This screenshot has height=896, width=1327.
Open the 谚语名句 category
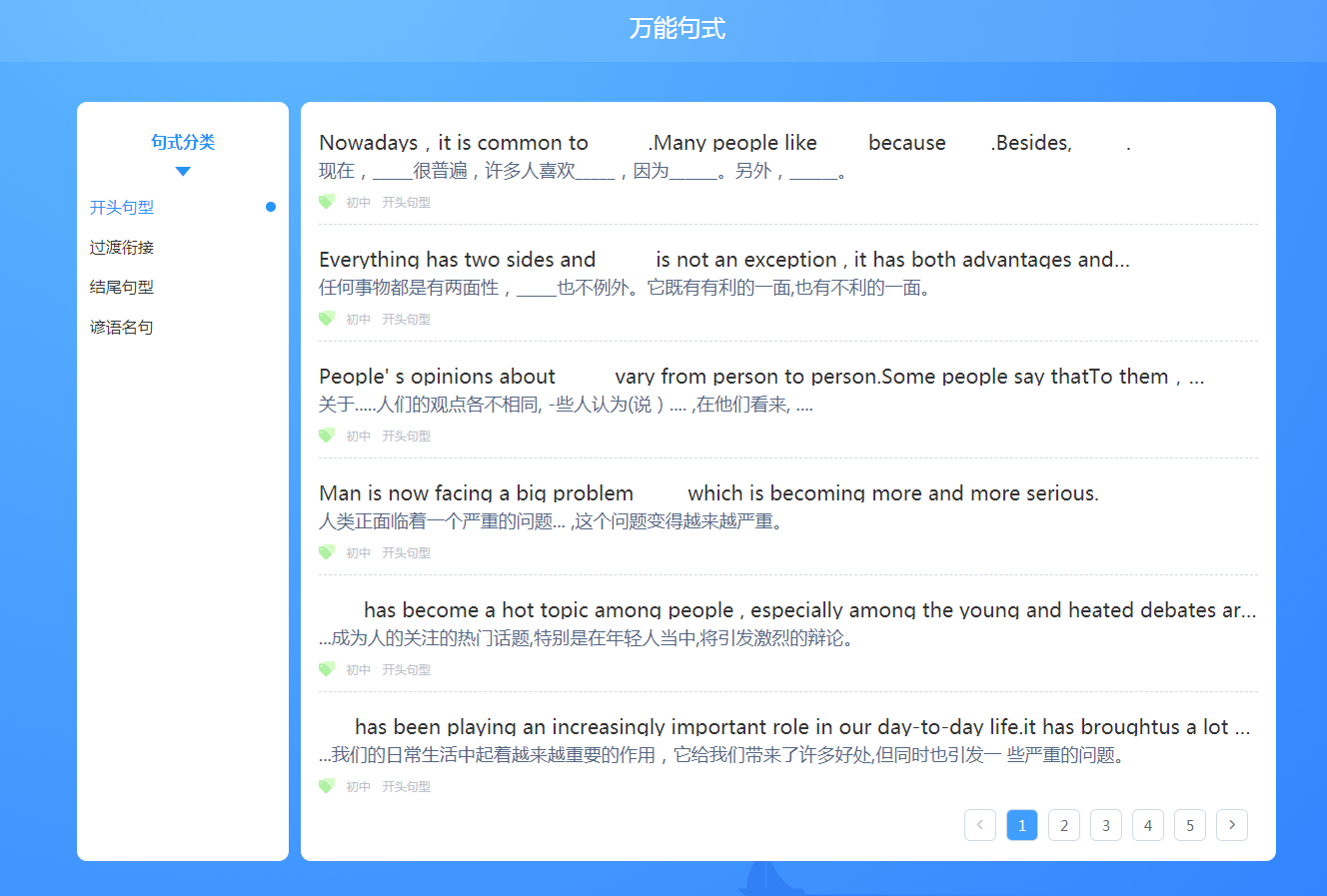(122, 328)
